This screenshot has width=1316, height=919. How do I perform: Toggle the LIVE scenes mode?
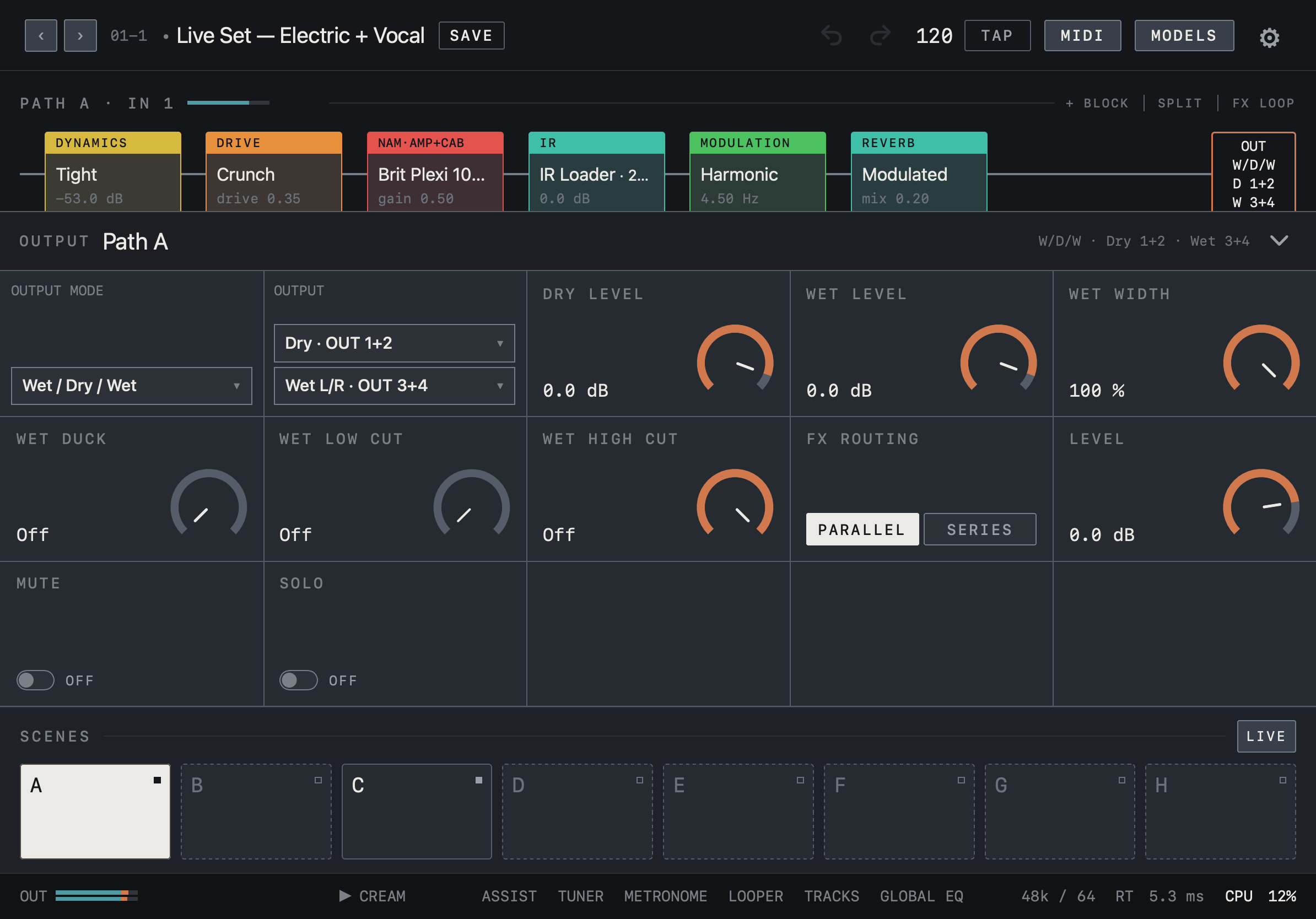point(1266,736)
